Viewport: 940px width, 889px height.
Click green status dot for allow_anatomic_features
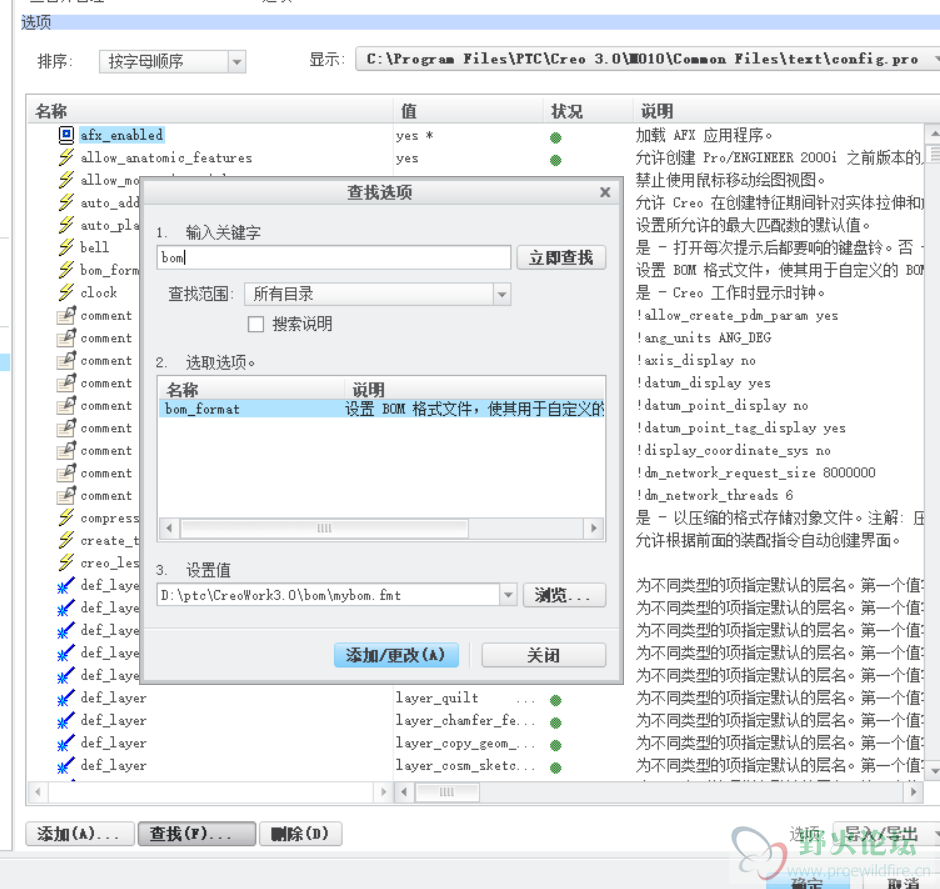pyautogui.click(x=556, y=160)
